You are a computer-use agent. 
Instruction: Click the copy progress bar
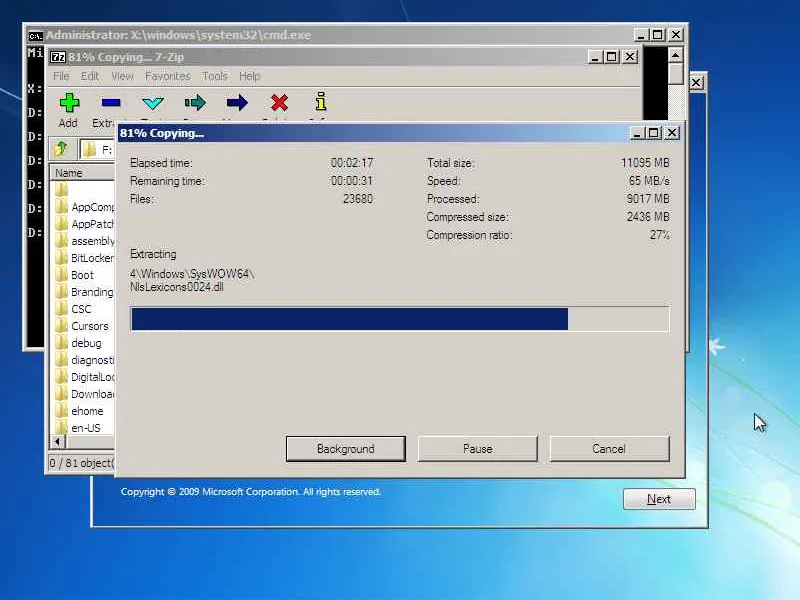pos(400,319)
